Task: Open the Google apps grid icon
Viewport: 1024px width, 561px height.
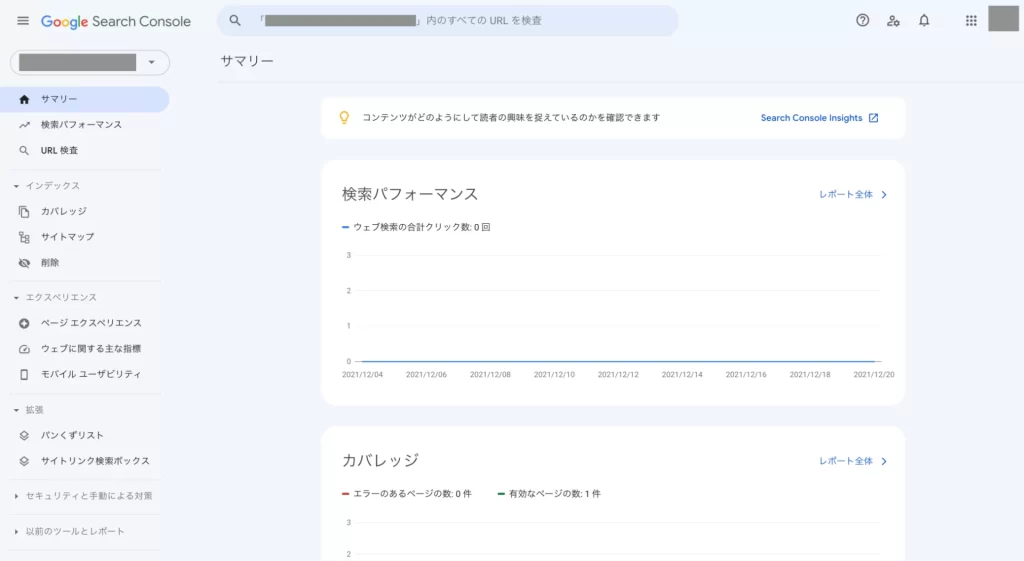Action: click(971, 21)
